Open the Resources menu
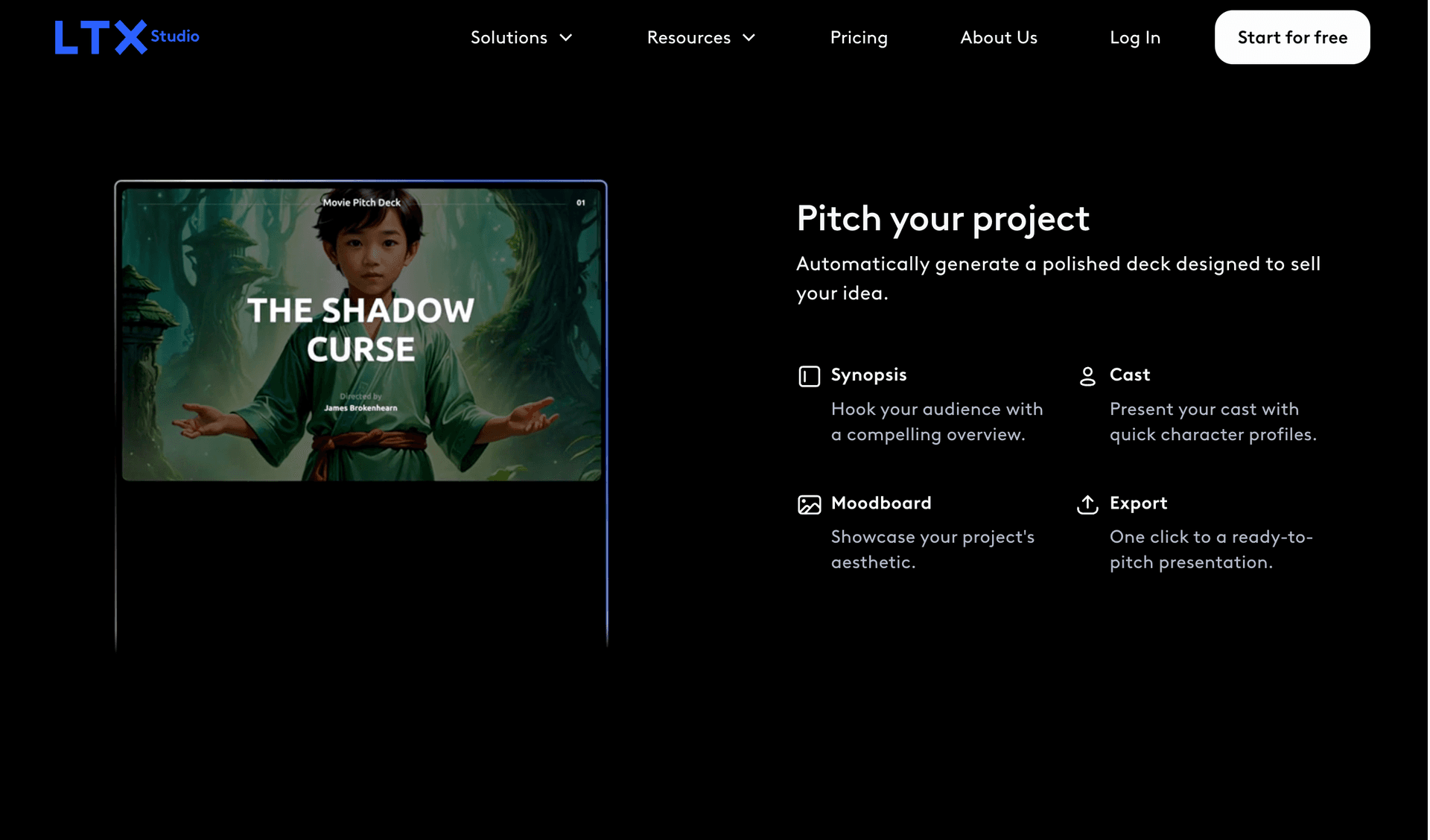The image size is (1430, 840). (x=701, y=37)
